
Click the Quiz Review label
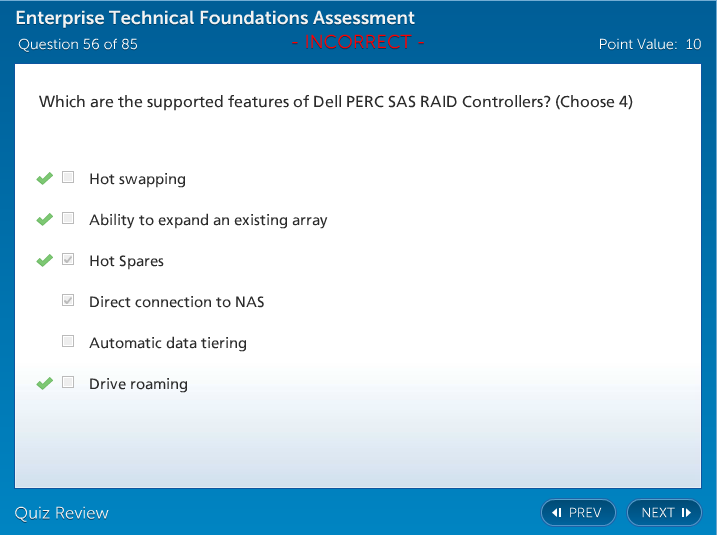(x=62, y=513)
